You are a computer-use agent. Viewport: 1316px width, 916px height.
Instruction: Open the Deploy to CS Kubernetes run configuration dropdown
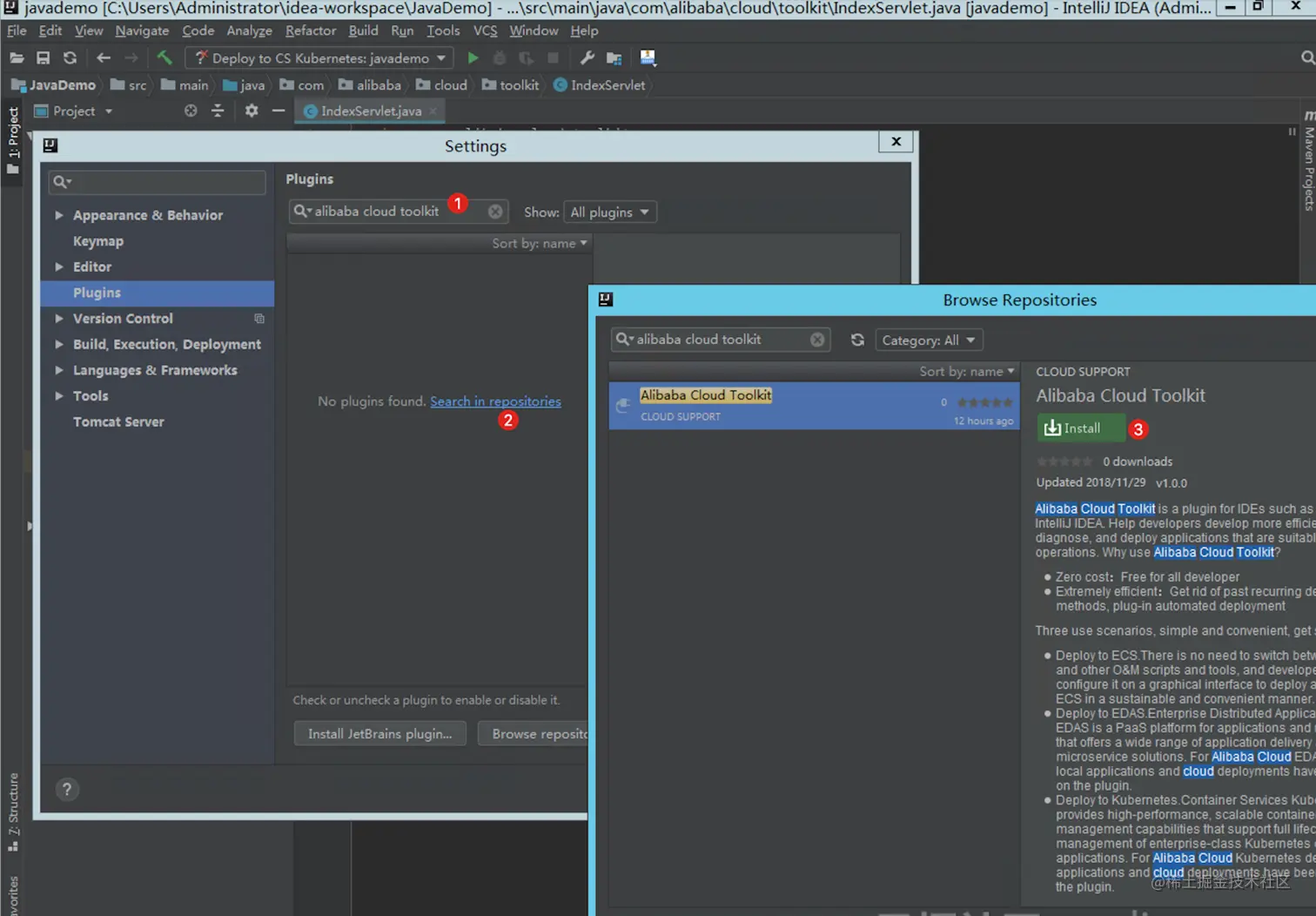pyautogui.click(x=320, y=57)
